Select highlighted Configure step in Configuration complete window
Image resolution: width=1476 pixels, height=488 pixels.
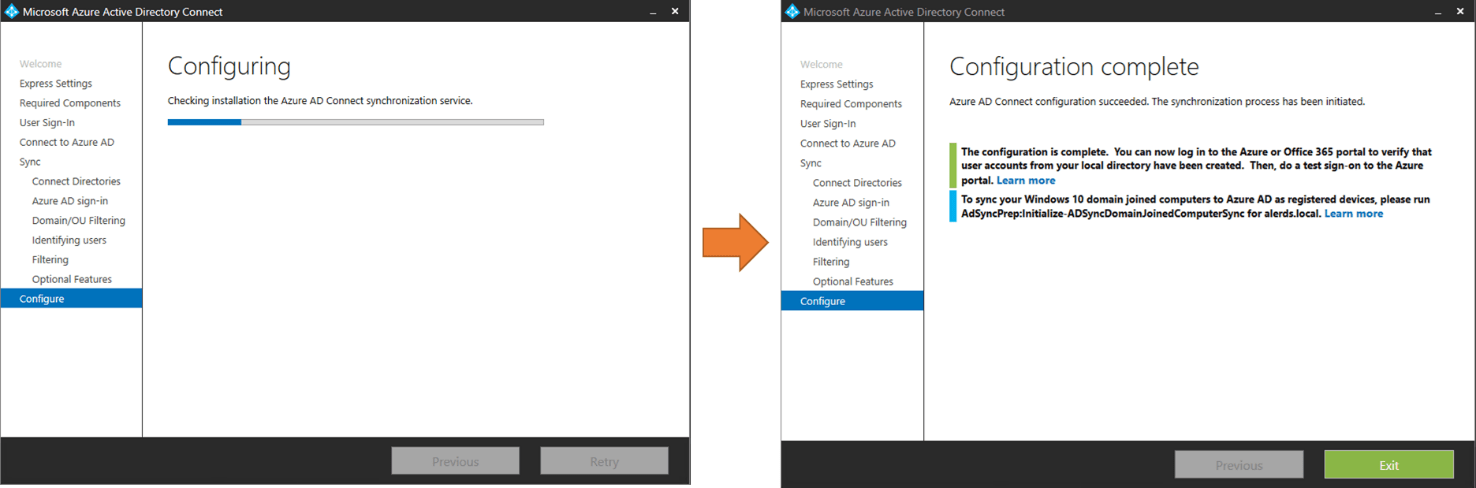point(852,301)
